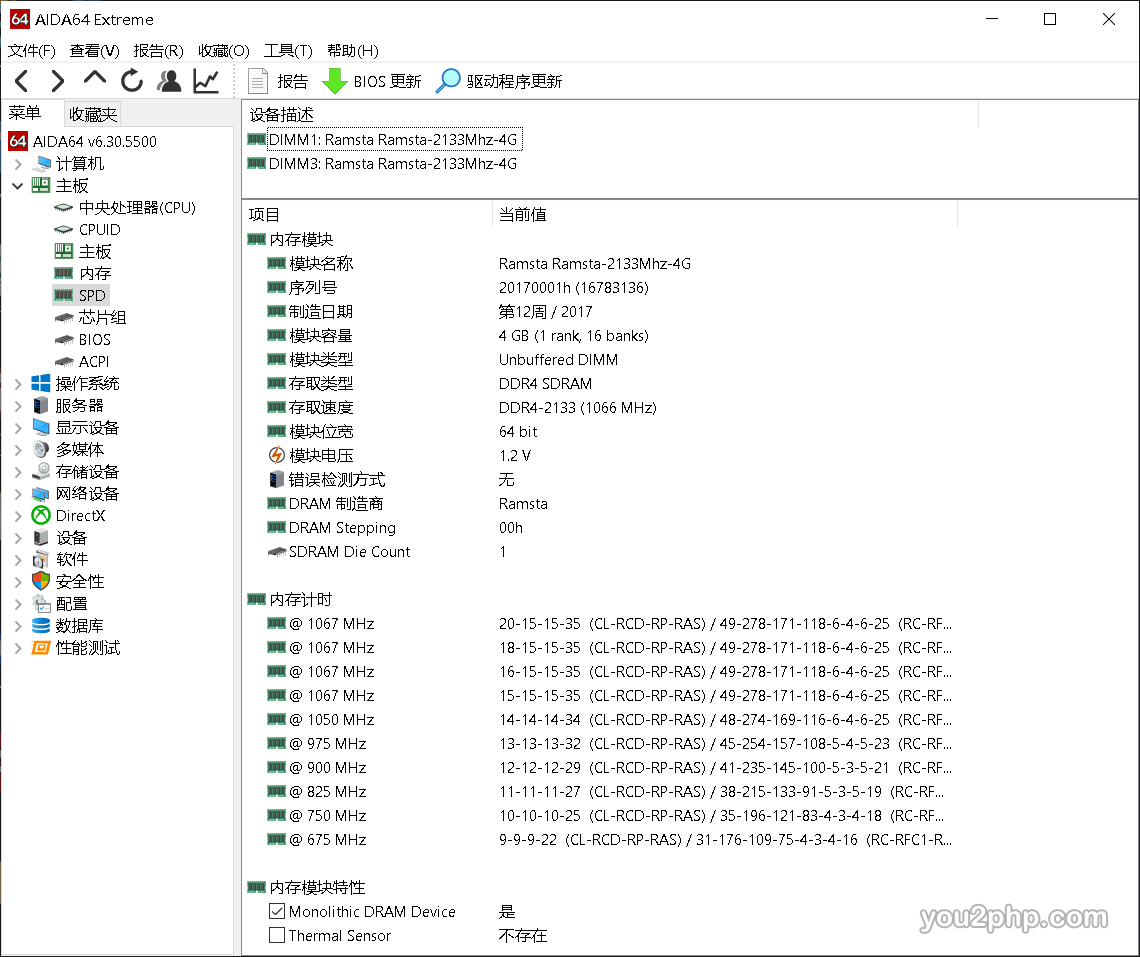Go back with the left arrow toolbar icon

(22, 81)
